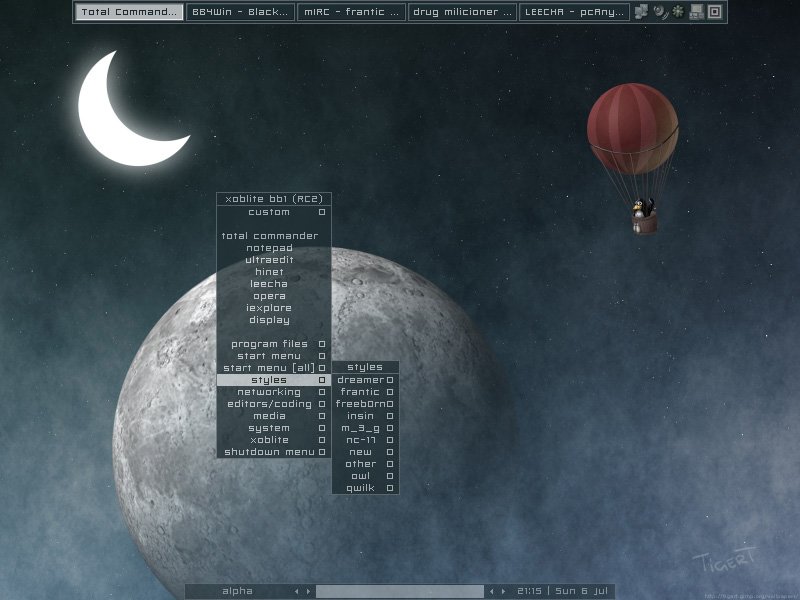Click the satellite dish tray icon
Viewport: 800px width, 600px height.
660,11
